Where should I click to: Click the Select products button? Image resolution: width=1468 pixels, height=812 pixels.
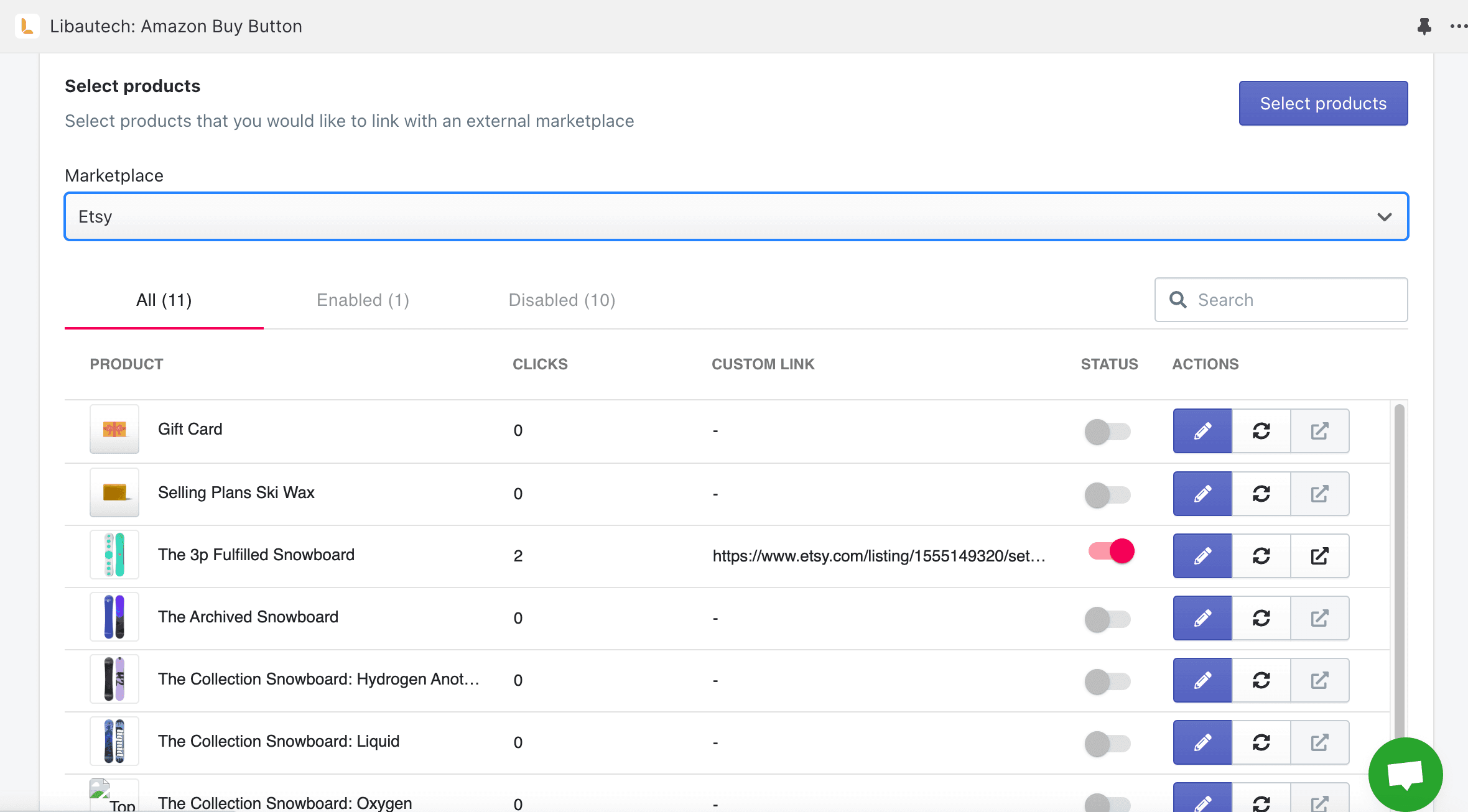[1323, 103]
